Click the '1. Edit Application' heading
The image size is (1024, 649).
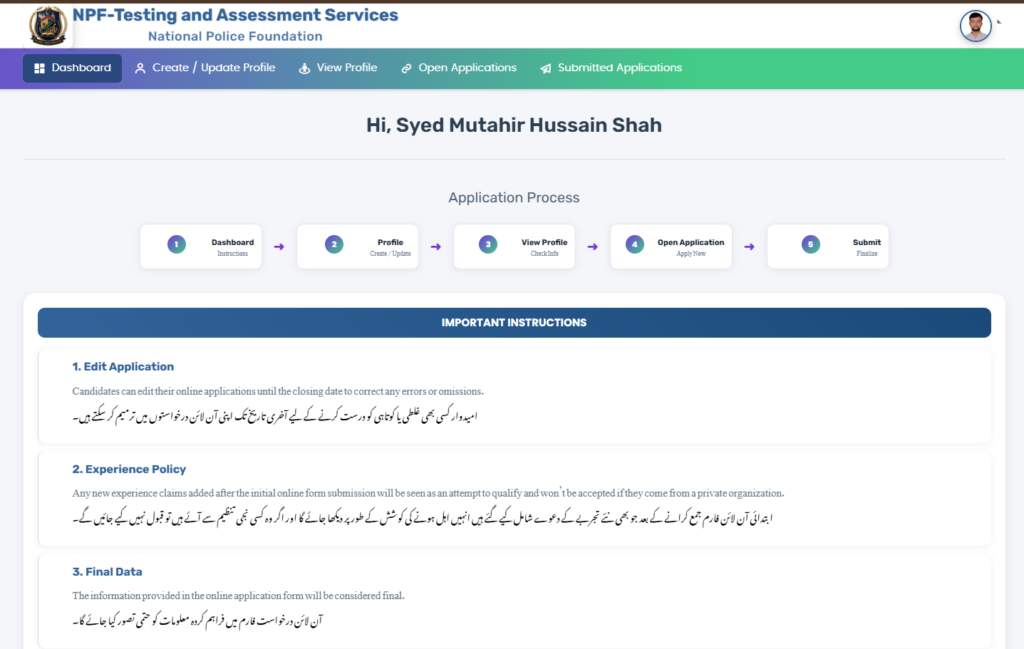tap(123, 367)
